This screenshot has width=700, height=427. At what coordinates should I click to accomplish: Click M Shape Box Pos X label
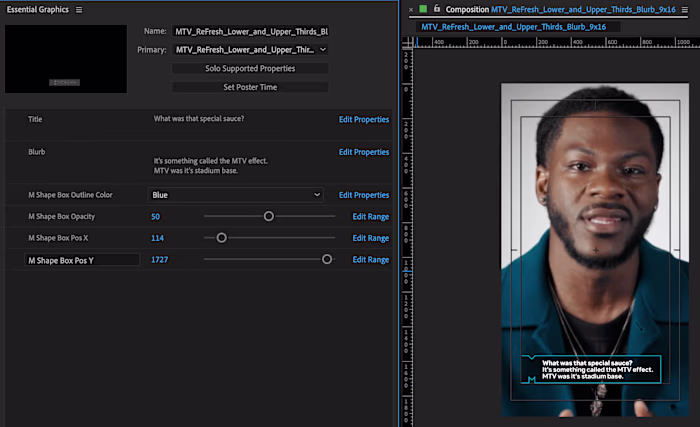58,238
